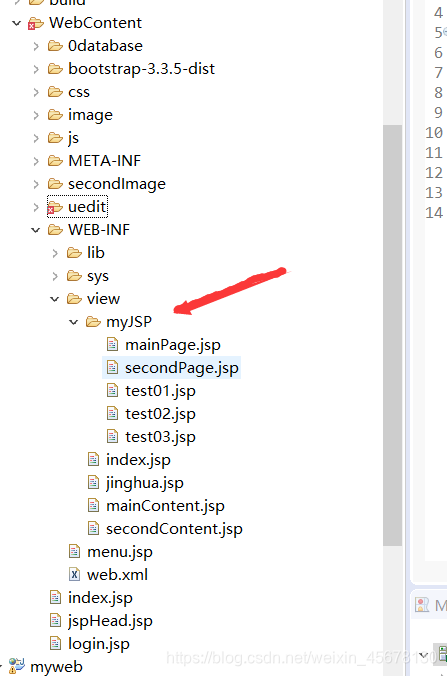The image size is (447, 676).
Task: Click the myJSP folder icon
Action: click(x=93, y=322)
